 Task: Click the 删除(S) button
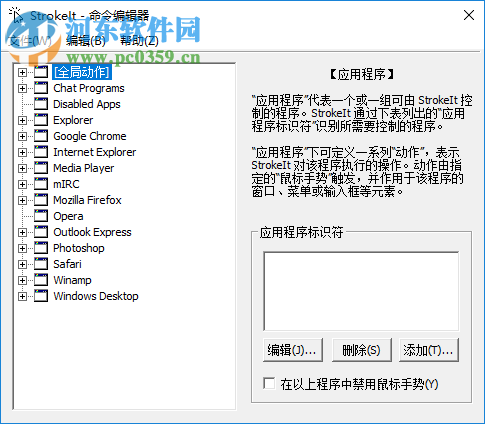pos(362,350)
